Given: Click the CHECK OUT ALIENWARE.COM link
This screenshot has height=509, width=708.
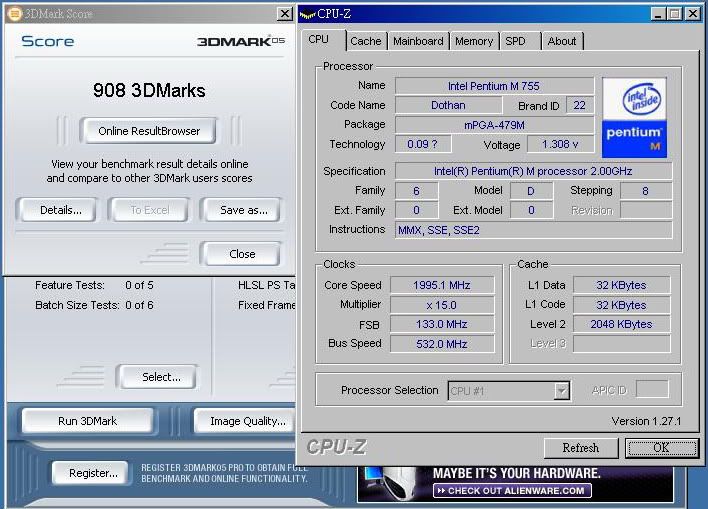Looking at the screenshot, I should [512, 491].
